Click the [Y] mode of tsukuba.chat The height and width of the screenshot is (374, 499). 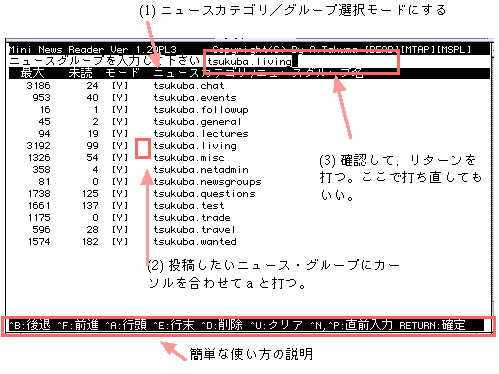click(x=120, y=86)
